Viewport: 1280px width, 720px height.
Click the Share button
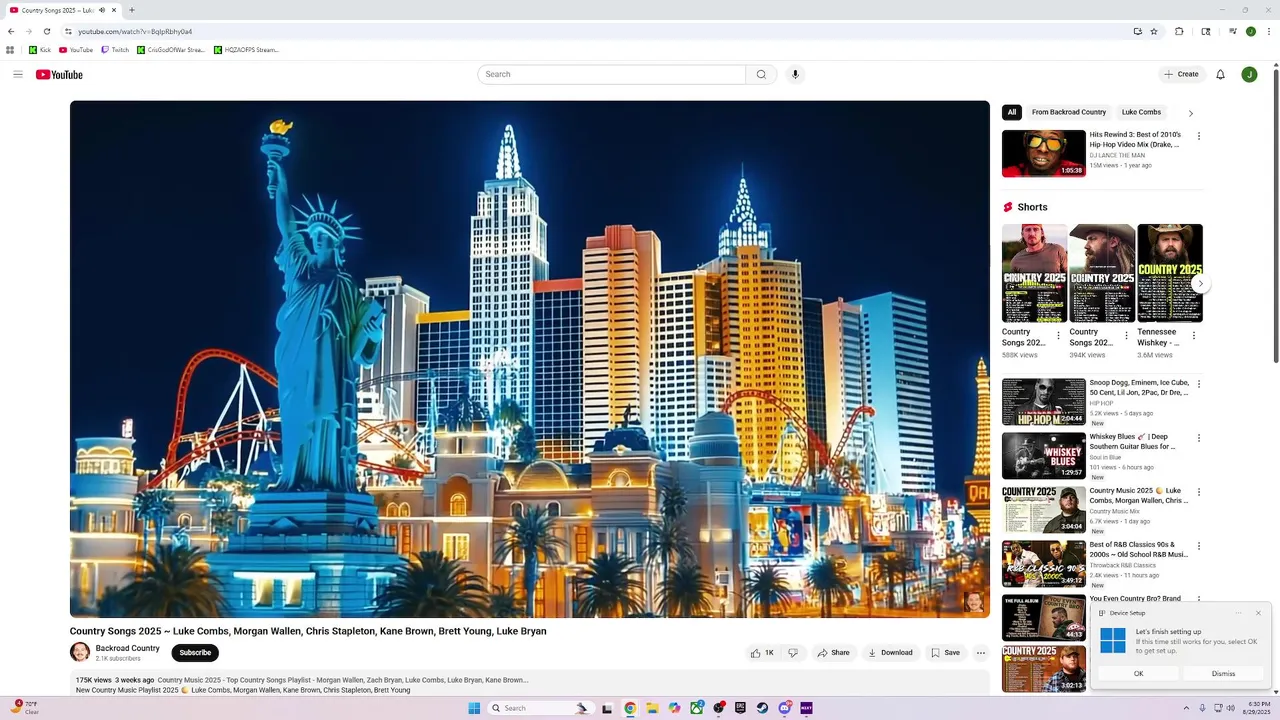pyautogui.click(x=833, y=653)
